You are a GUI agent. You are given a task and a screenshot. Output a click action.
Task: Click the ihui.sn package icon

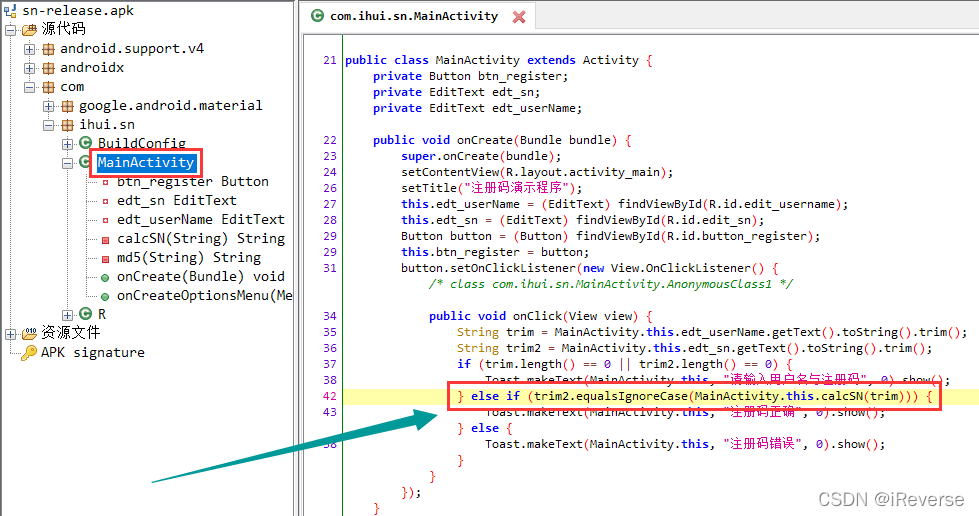tap(67, 125)
